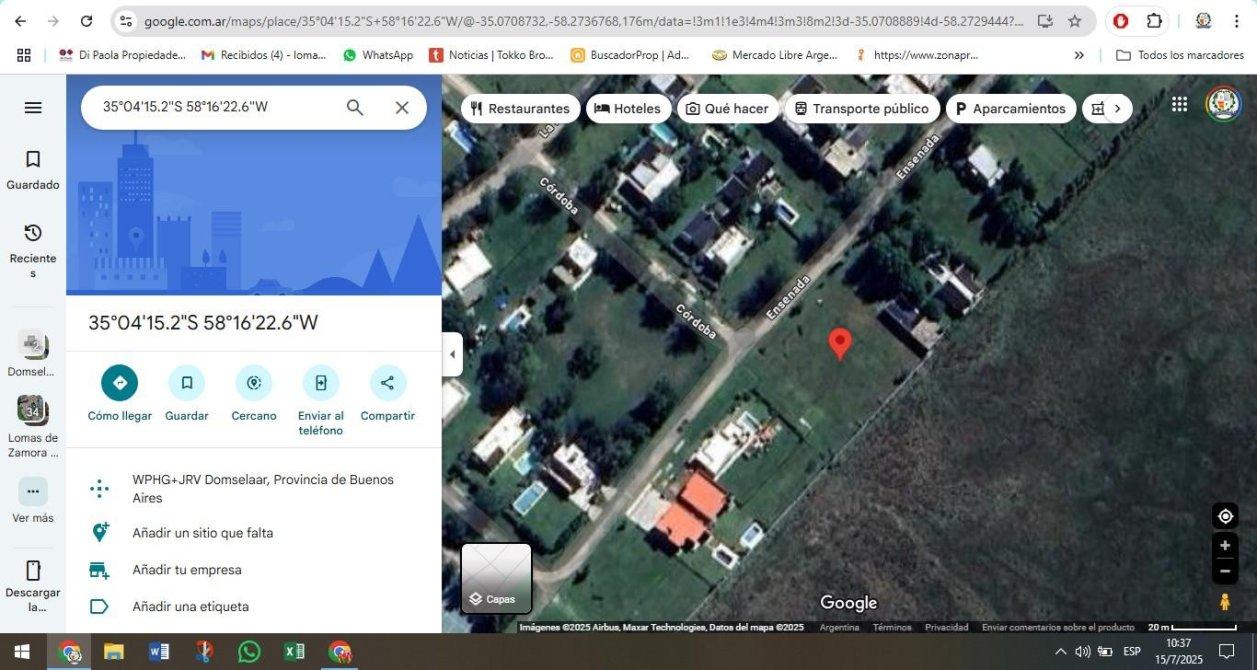The width and height of the screenshot is (1257, 670).
Task: Switch map layers with Capas thumbnail
Action: coord(496,578)
